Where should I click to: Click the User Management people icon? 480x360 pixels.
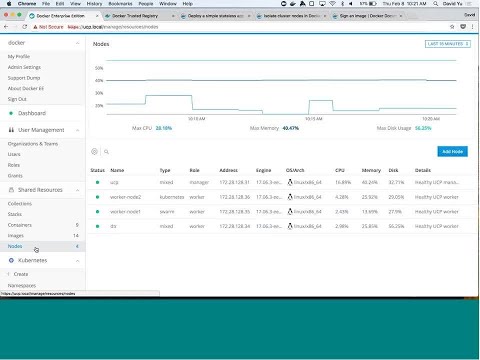(x=11, y=130)
